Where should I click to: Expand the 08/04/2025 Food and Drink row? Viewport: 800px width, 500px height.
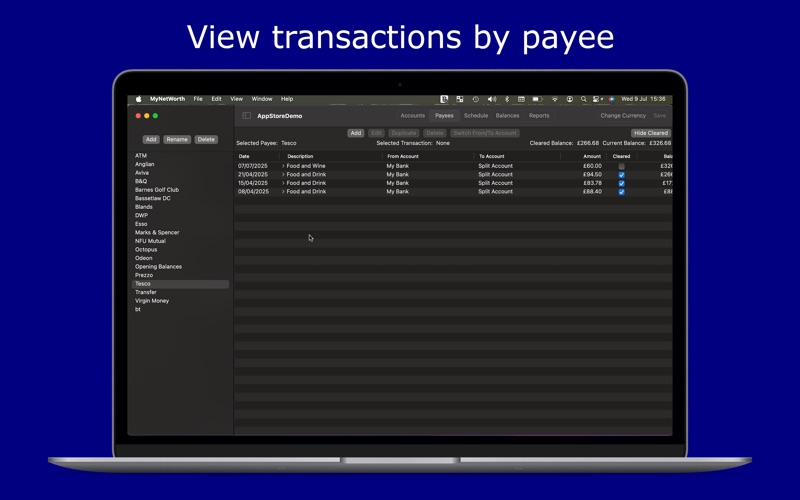(x=283, y=192)
